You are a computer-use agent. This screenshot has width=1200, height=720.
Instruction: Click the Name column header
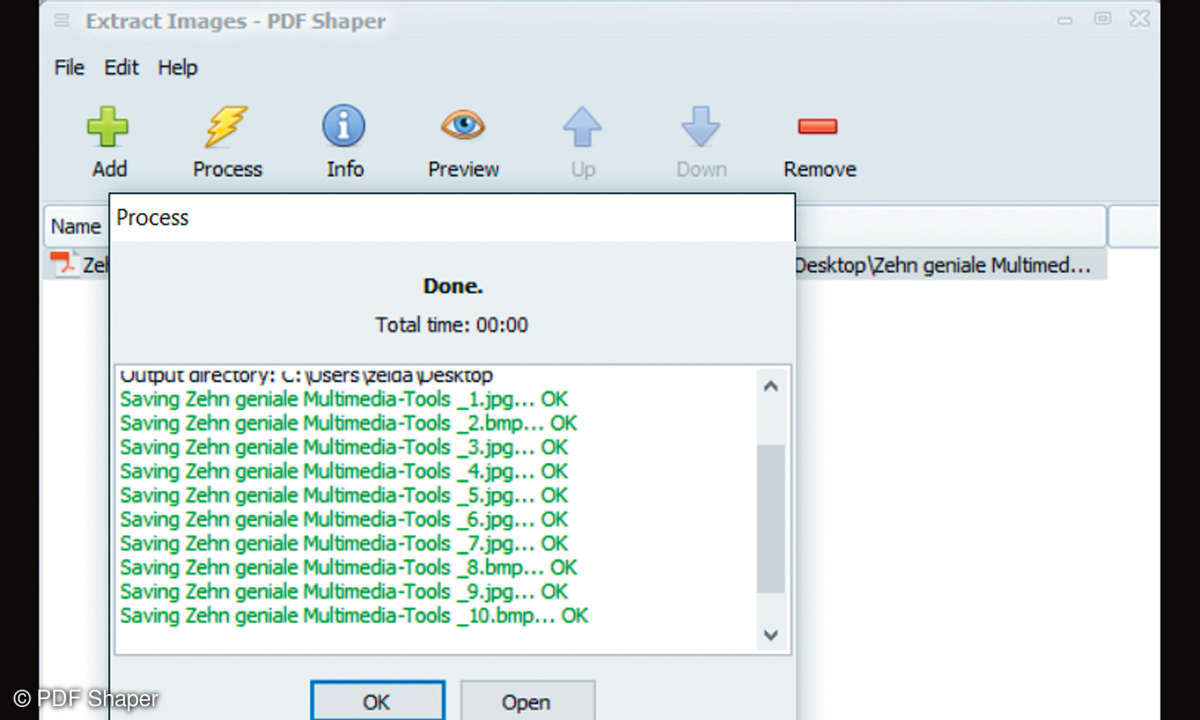click(x=76, y=226)
